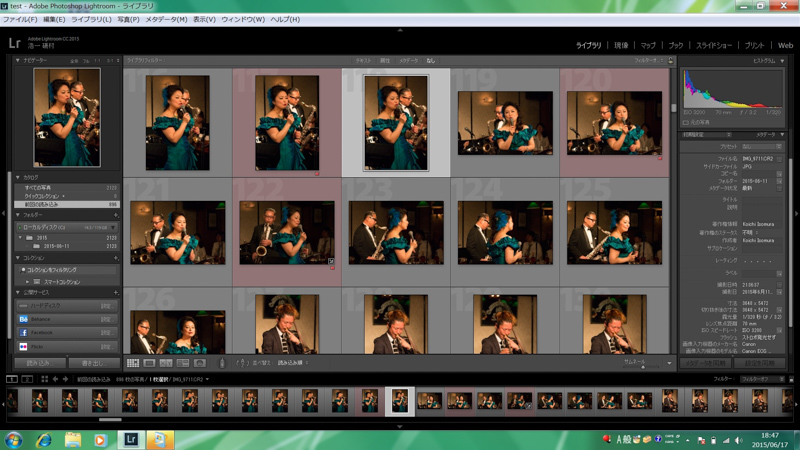
Task: Toggle filmstrip filter switch at right end
Action: (x=791, y=379)
